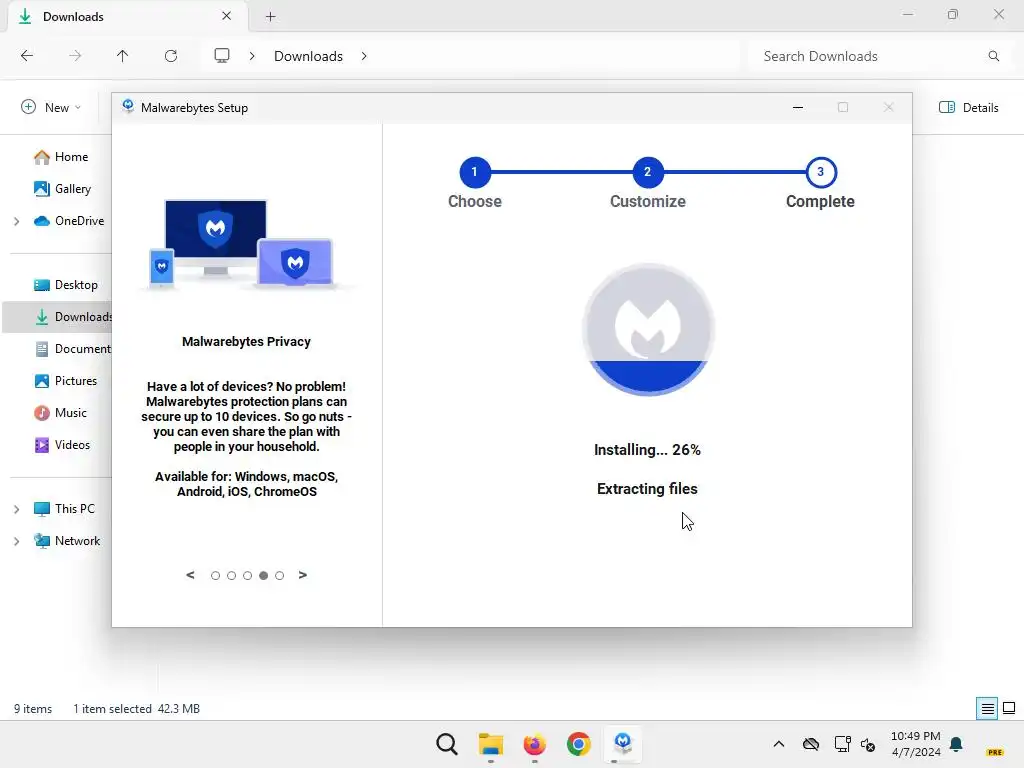Select OneDrive in the sidebar
Screen dimensions: 1024x768
tap(69, 221)
